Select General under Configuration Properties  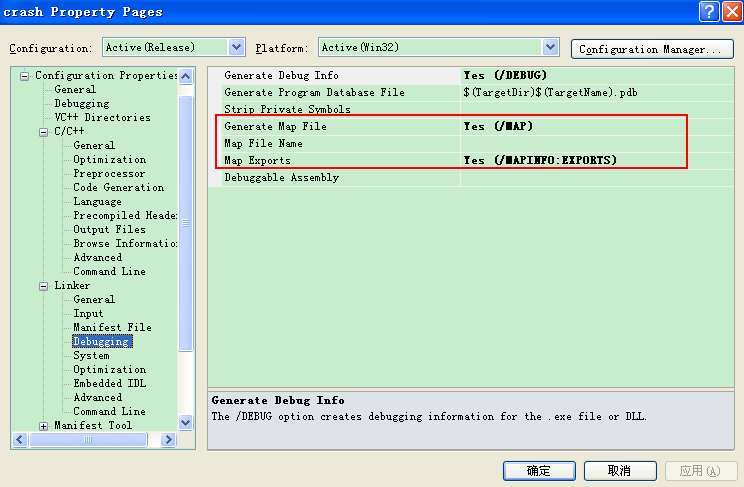[x=75, y=89]
